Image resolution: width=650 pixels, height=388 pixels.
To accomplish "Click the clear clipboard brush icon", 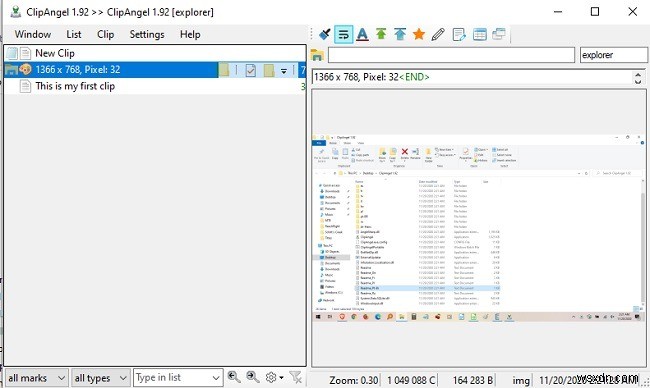I will [x=325, y=34].
